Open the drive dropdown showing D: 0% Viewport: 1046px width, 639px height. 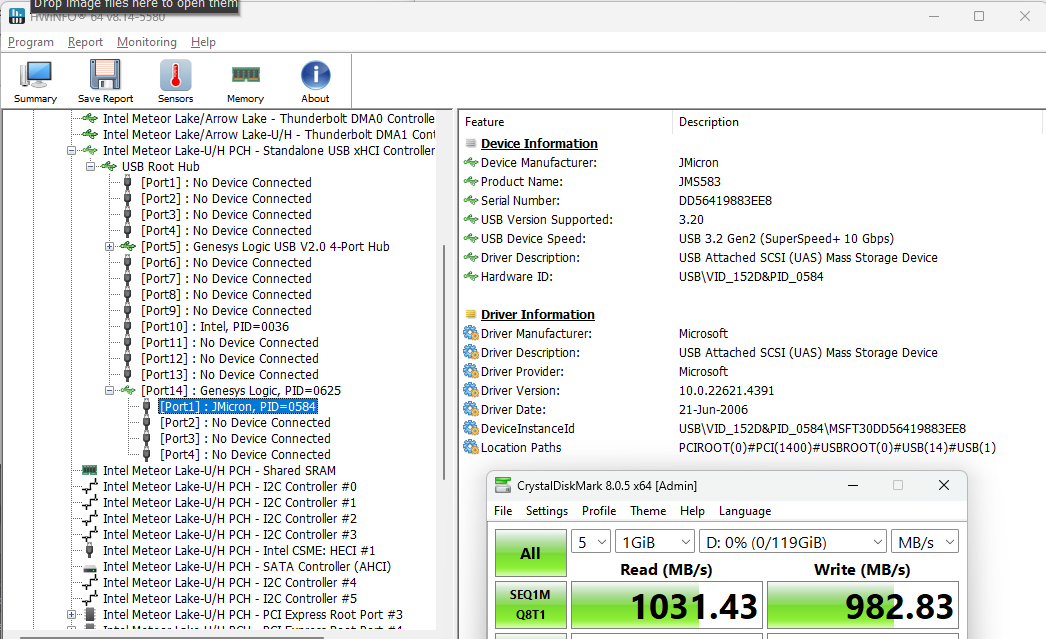[x=793, y=542]
